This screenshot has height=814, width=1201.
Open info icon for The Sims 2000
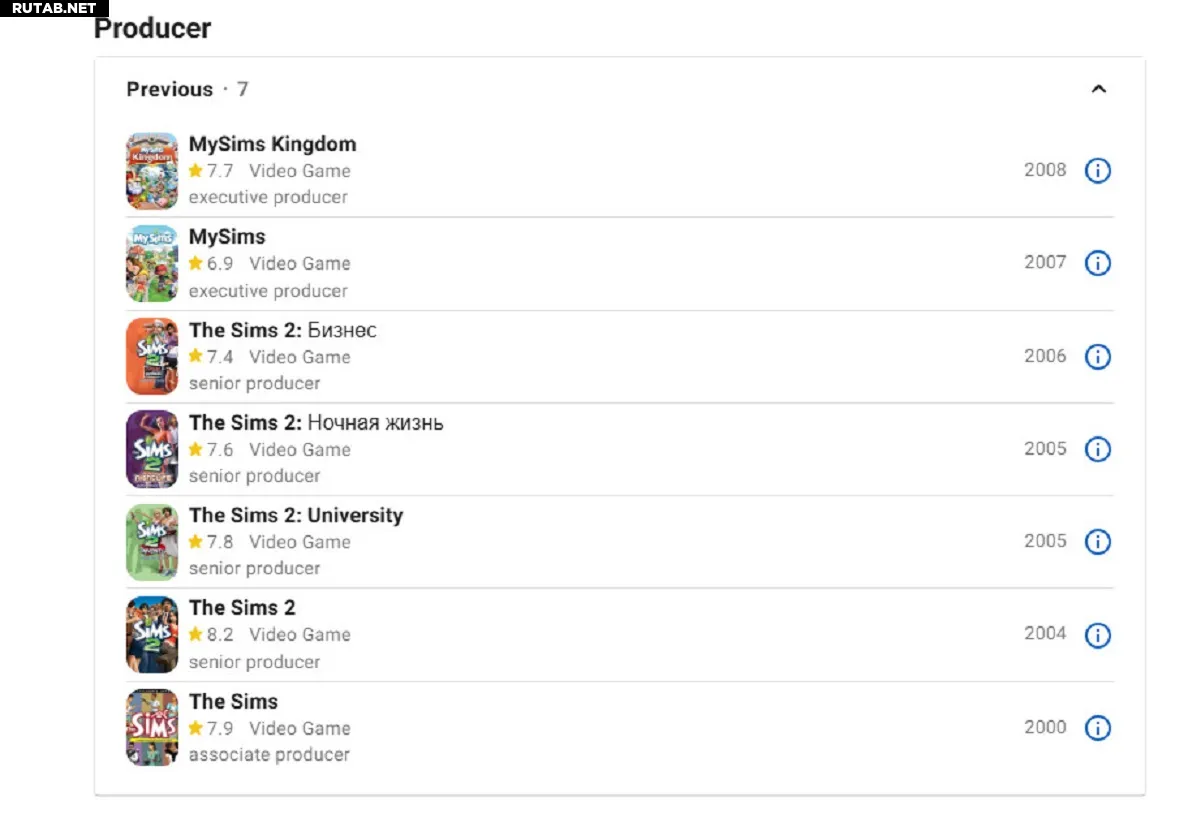tap(1098, 728)
